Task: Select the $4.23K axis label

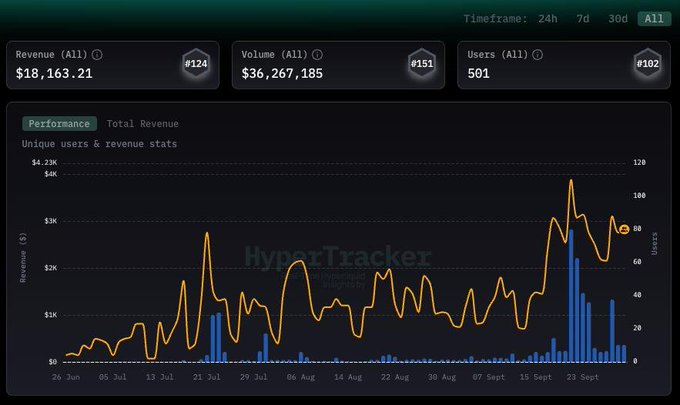Action: pyautogui.click(x=44, y=163)
